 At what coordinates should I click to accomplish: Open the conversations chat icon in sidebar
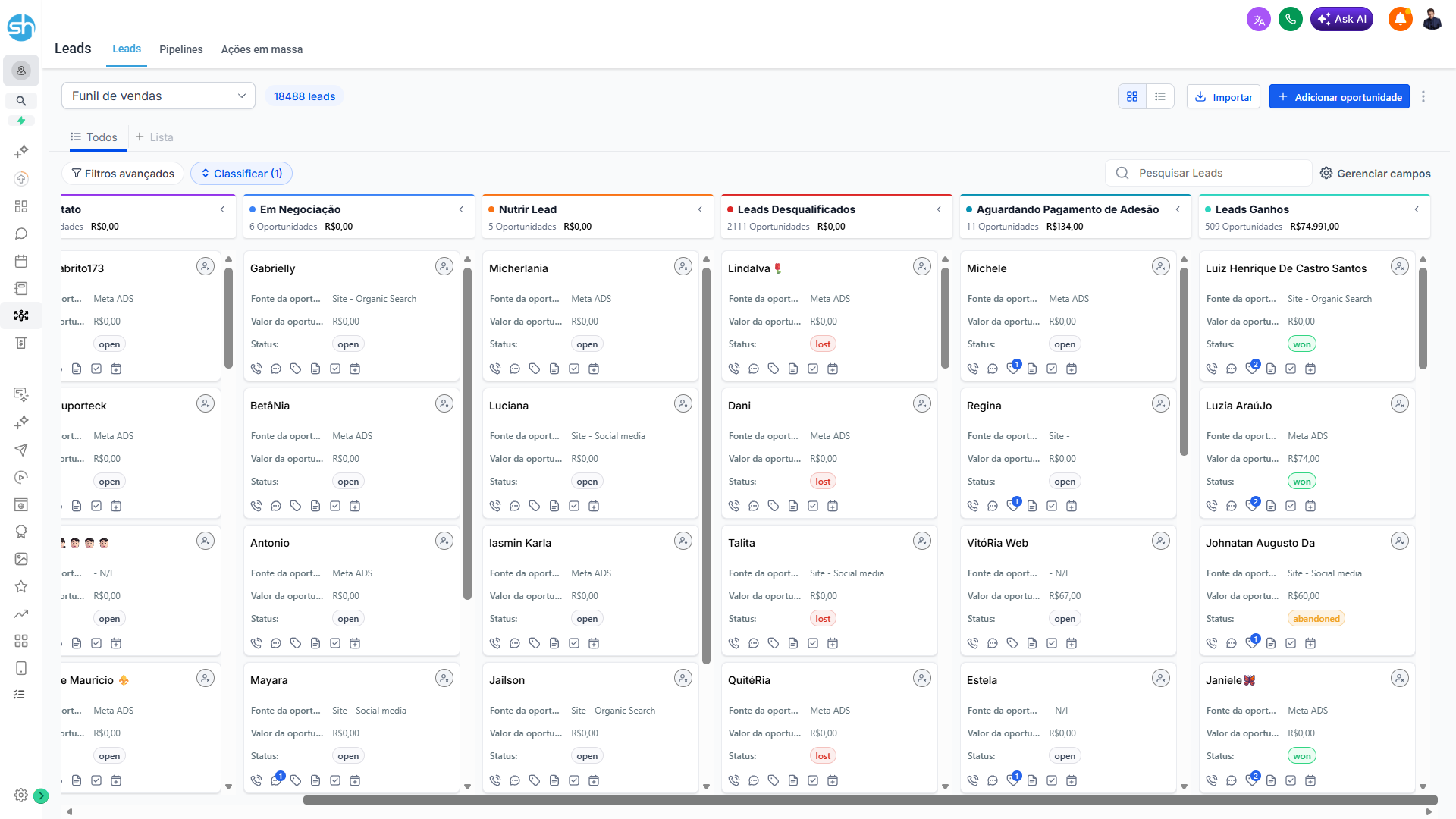[21, 234]
